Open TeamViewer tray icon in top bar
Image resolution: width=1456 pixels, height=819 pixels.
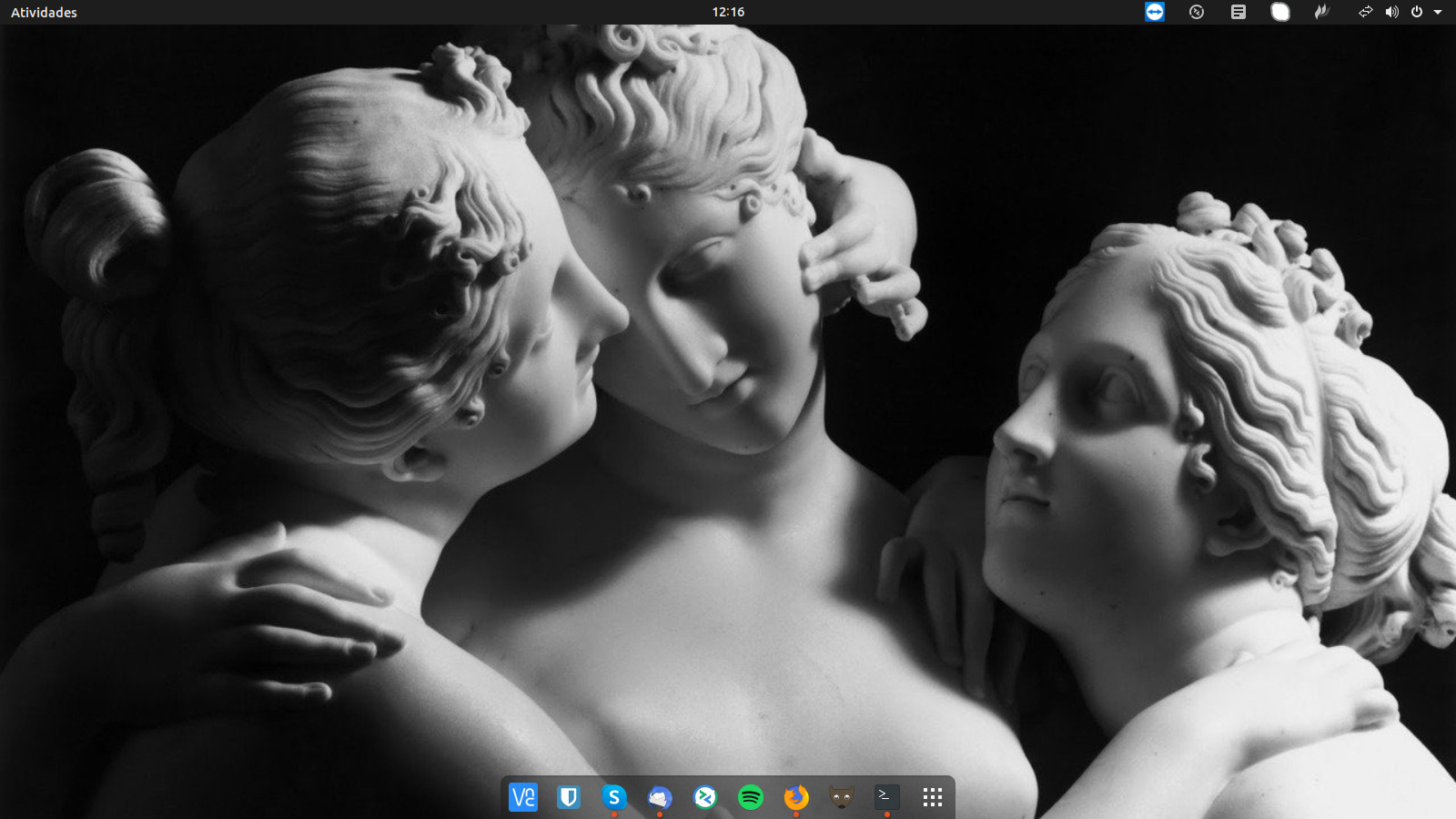[1155, 12]
